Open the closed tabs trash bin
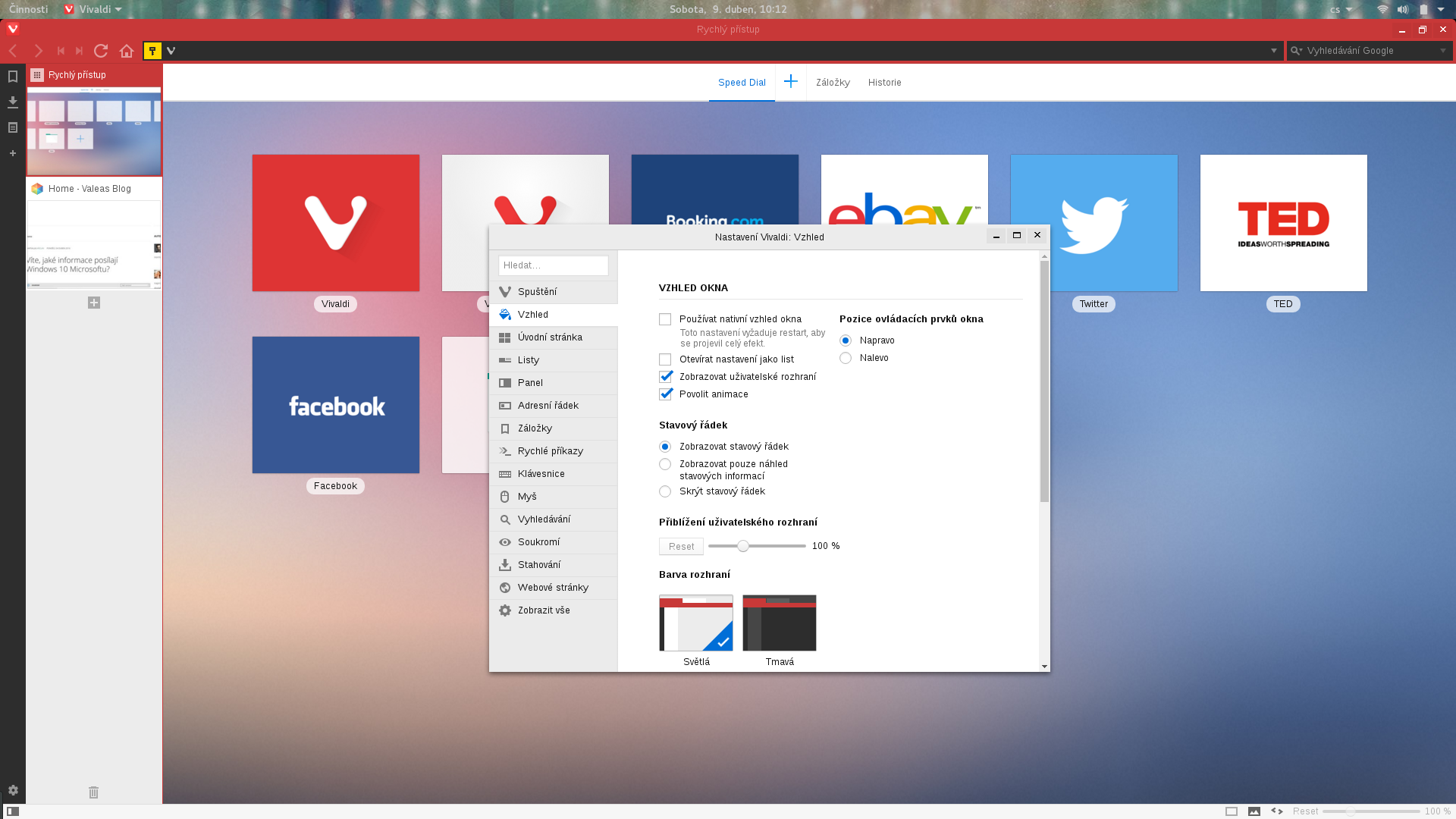 94,792
